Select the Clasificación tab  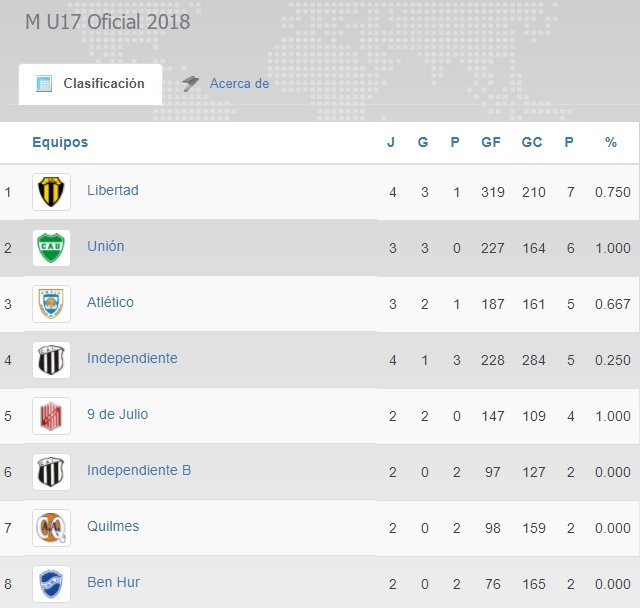90,84
